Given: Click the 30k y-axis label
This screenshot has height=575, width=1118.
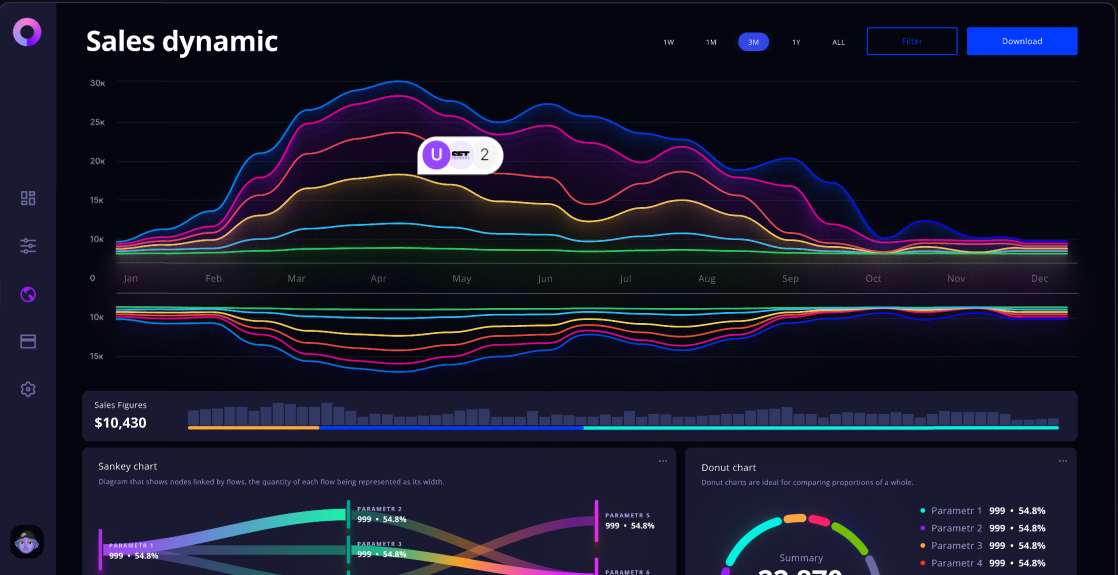Looking at the screenshot, I should coord(98,83).
